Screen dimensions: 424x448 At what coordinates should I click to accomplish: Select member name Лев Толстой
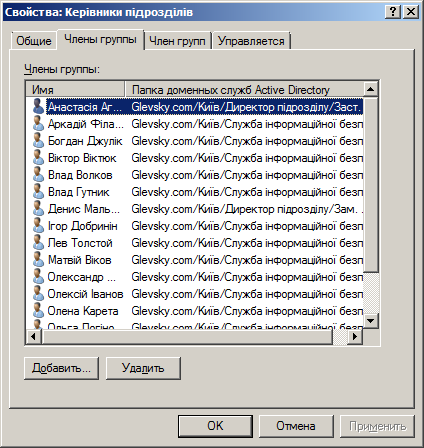point(80,243)
